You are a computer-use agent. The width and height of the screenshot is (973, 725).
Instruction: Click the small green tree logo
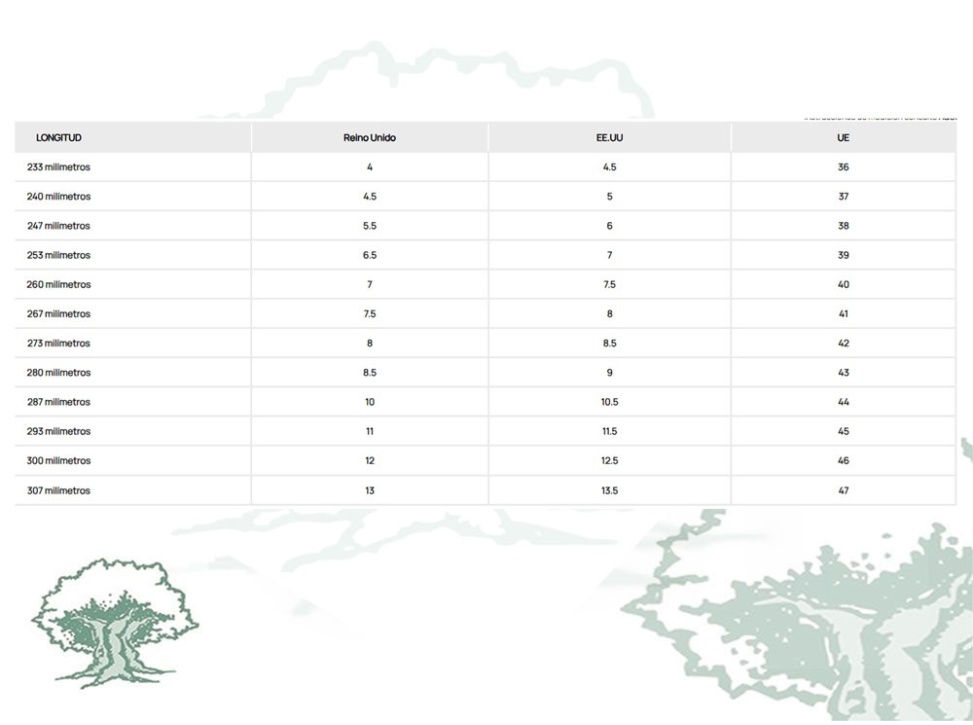[113, 623]
